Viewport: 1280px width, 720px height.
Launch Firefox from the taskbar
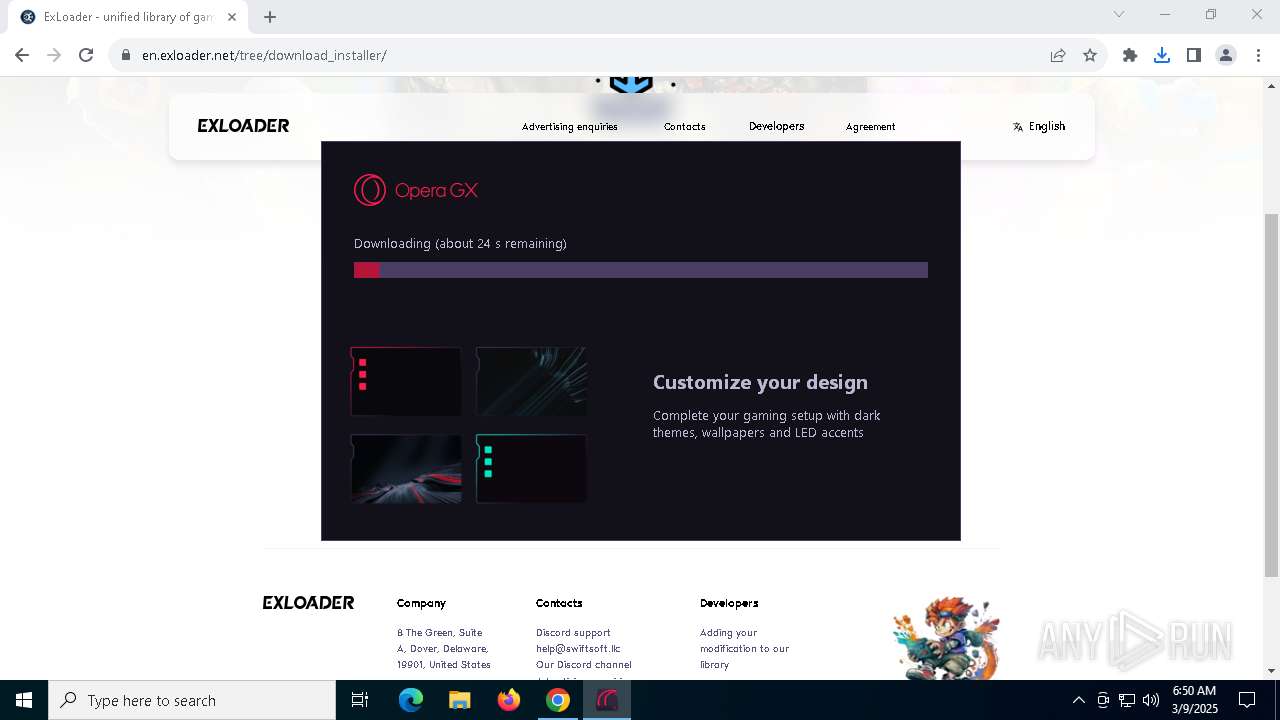[x=509, y=700]
